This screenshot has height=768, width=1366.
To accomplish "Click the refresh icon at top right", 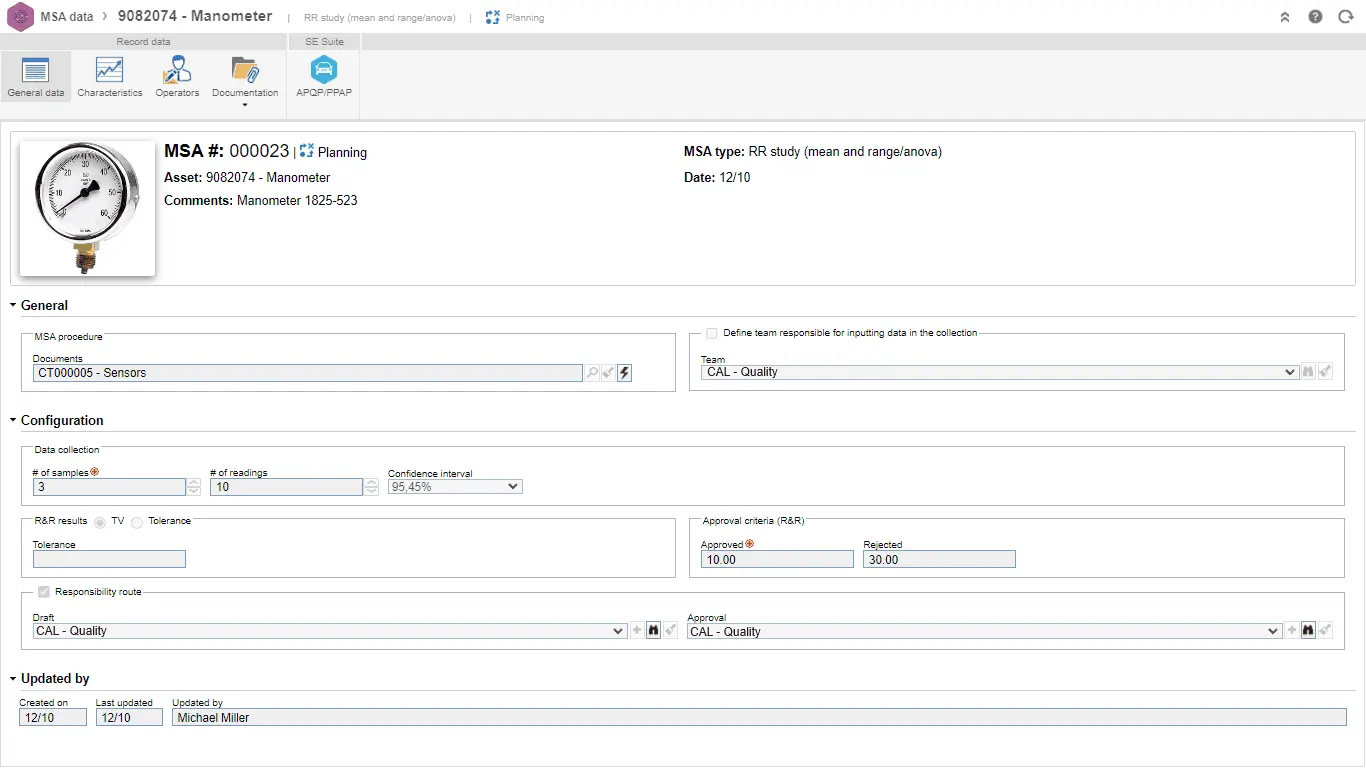I will (1345, 17).
